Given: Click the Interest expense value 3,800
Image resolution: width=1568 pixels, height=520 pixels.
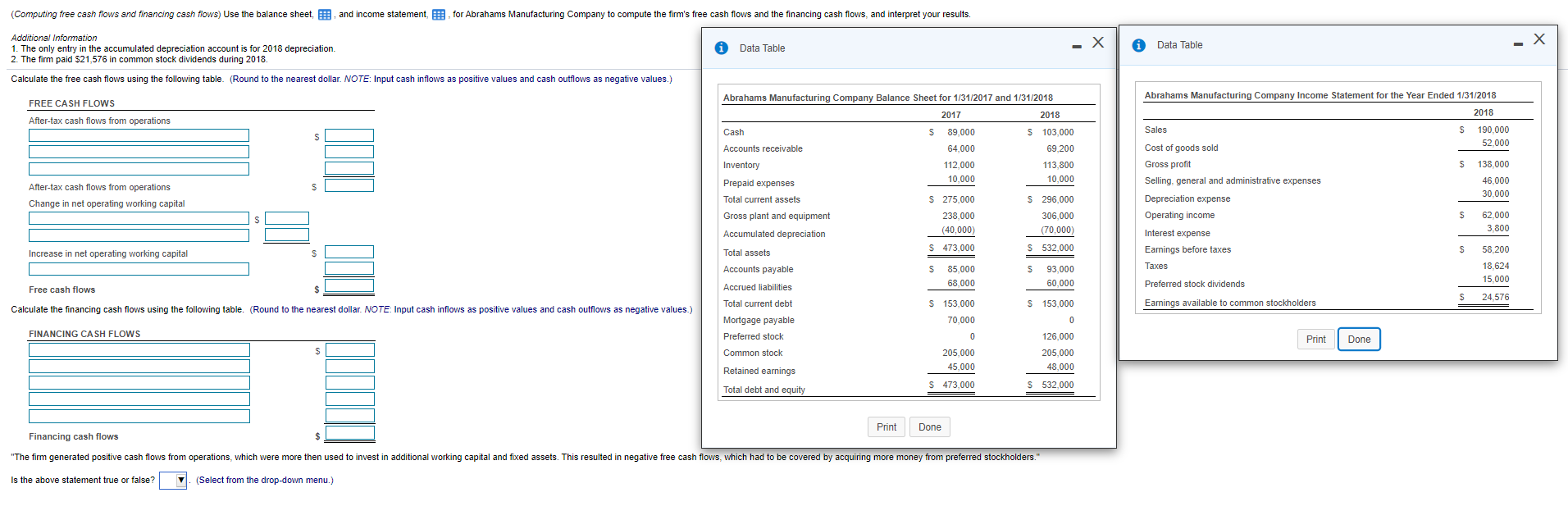Looking at the screenshot, I should [x=1497, y=228].
